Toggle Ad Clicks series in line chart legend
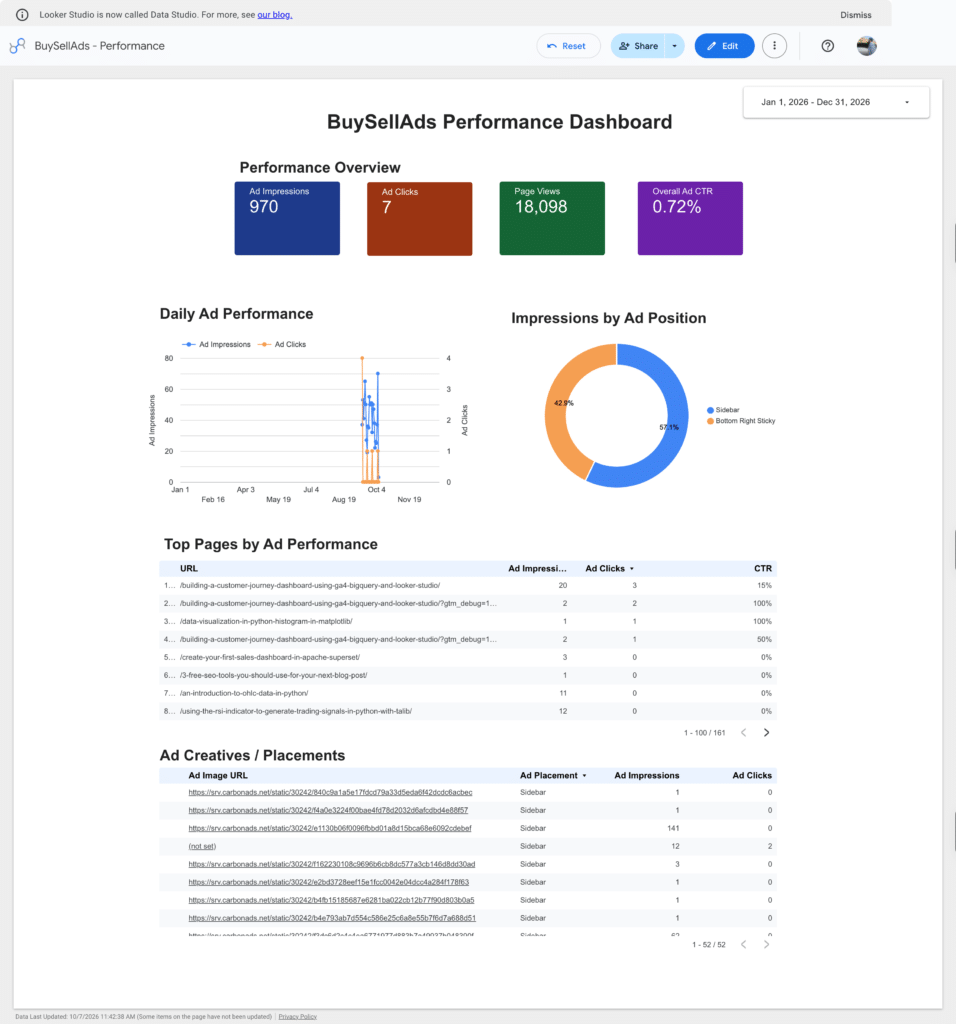Screen dimensions: 956x1024 pyautogui.click(x=282, y=344)
